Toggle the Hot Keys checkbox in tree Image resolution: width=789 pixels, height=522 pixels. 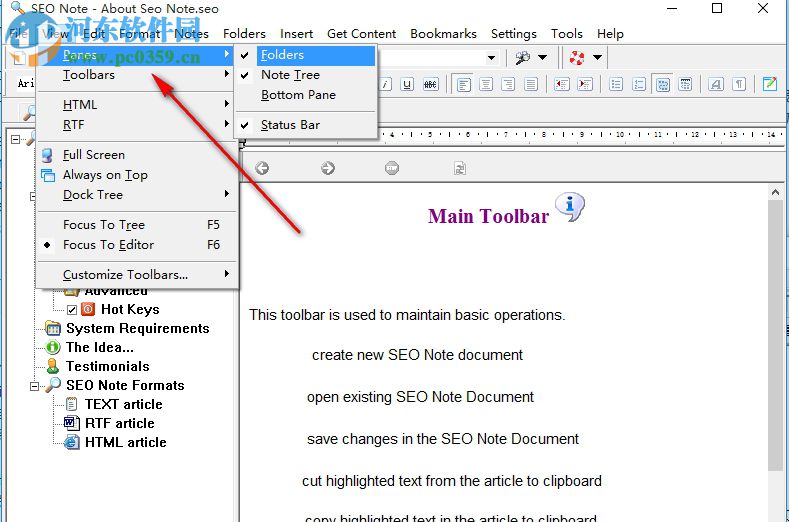[x=72, y=310]
